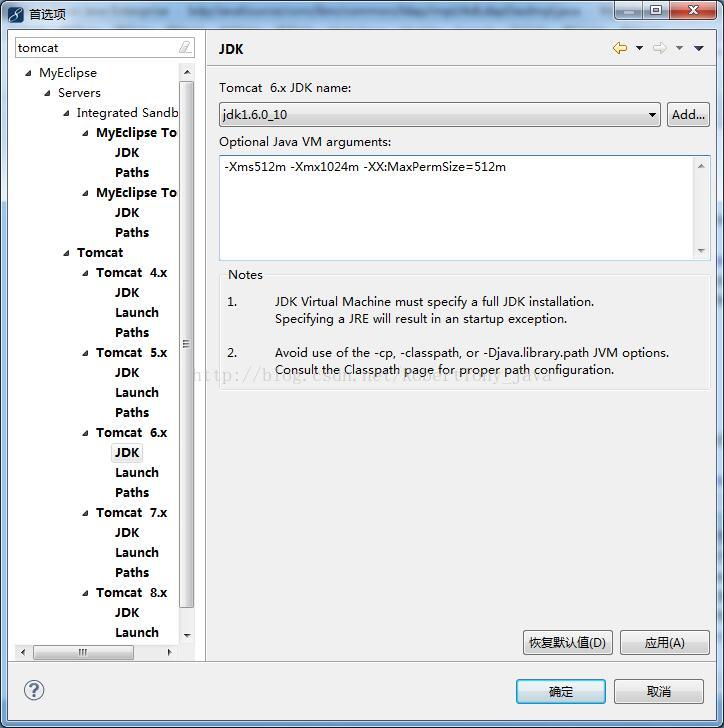Select JDK under Tomcat 4.x
The width and height of the screenshot is (724, 728).
(127, 292)
